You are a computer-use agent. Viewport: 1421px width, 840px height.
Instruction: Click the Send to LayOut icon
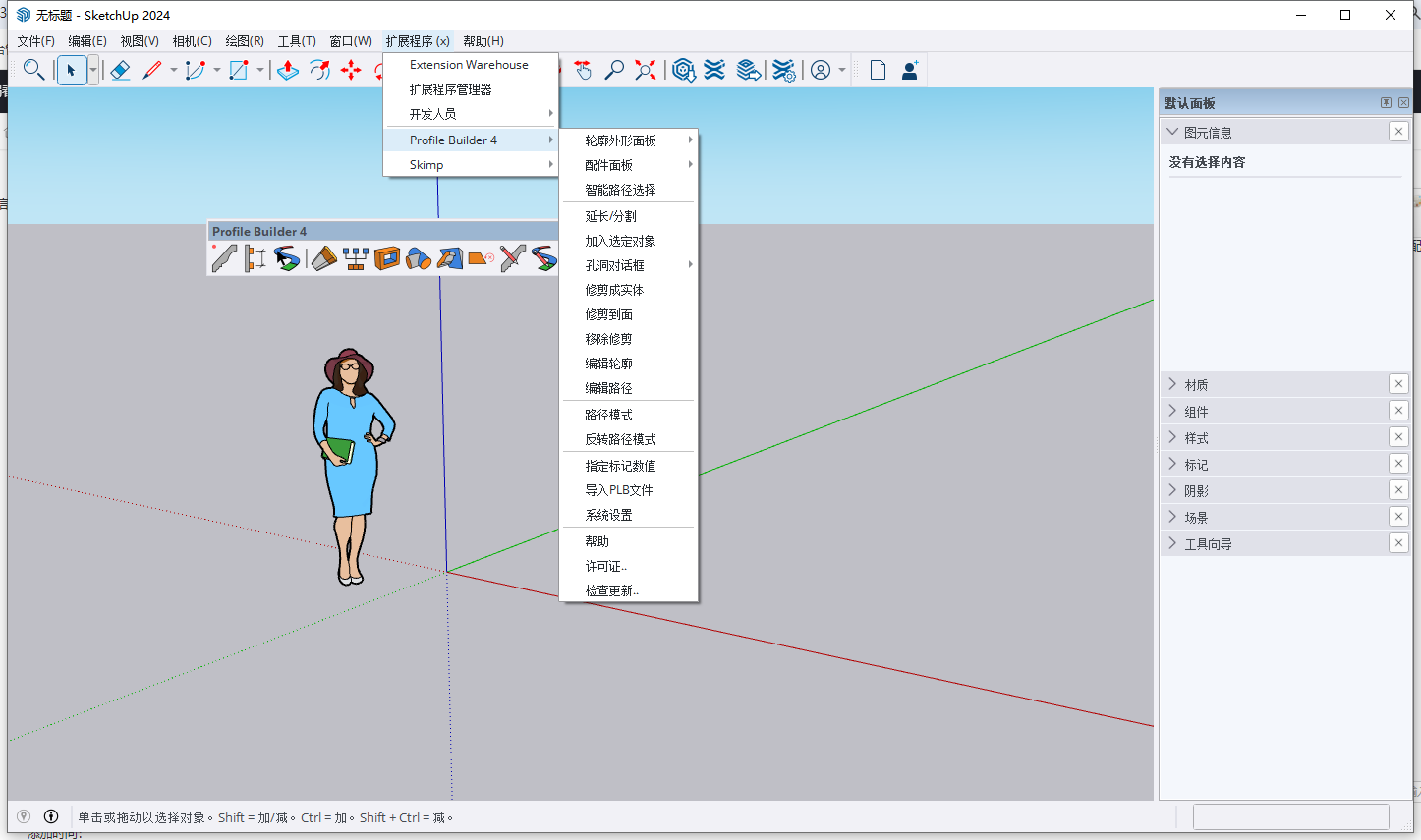click(749, 70)
